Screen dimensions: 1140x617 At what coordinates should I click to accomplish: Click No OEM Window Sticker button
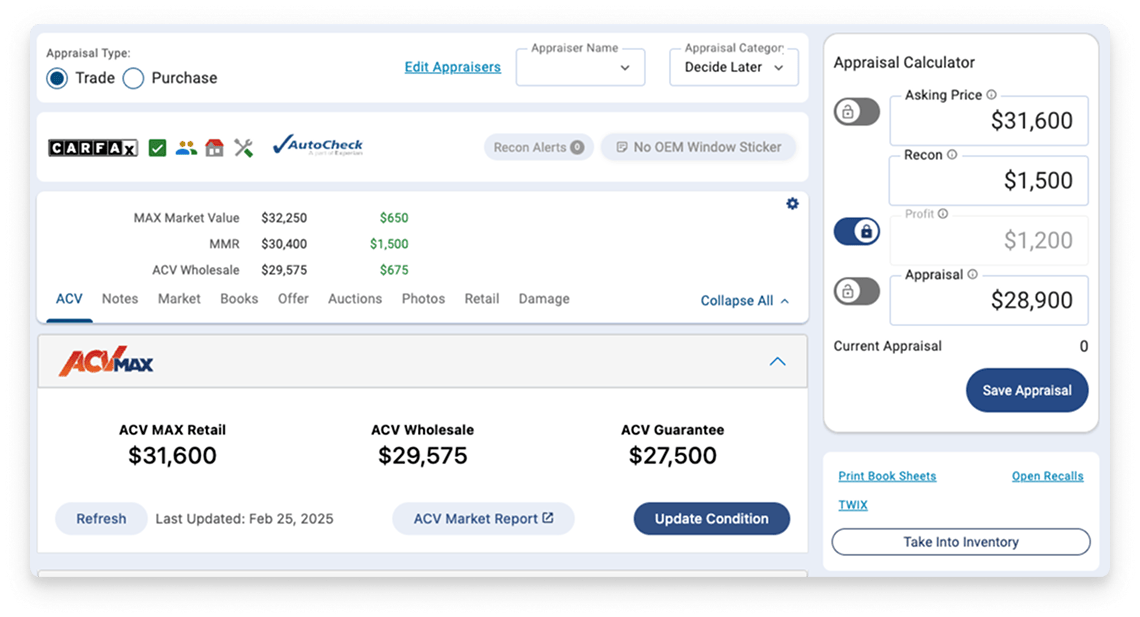click(x=698, y=148)
